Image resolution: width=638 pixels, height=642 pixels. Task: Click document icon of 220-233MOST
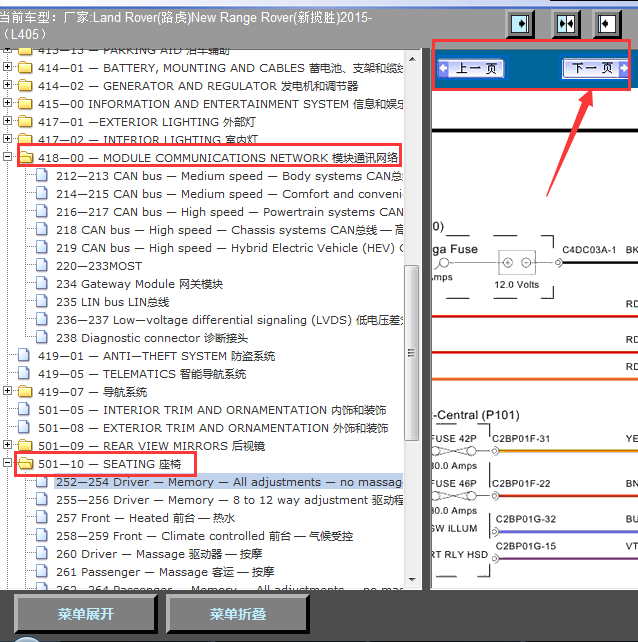(x=41, y=265)
